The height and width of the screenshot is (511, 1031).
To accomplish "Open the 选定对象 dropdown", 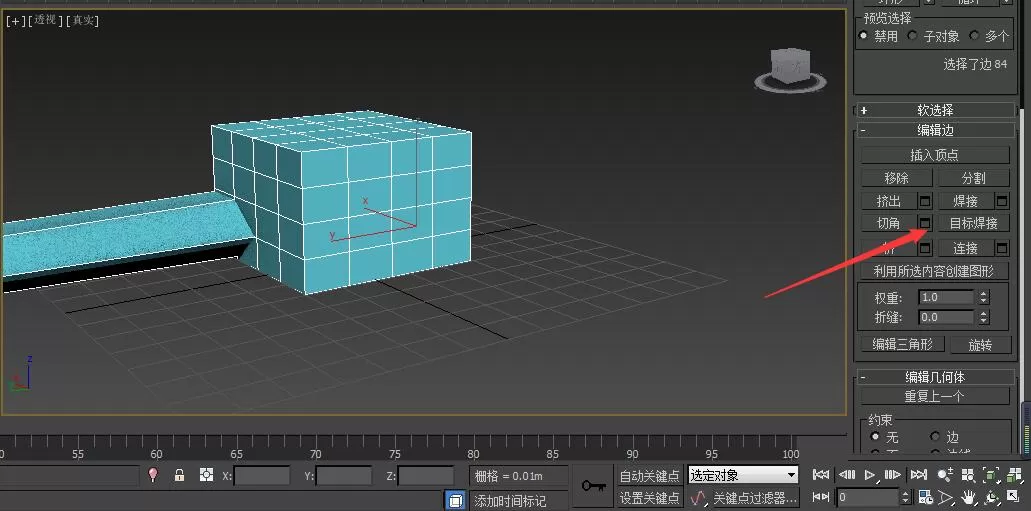I will [743, 475].
